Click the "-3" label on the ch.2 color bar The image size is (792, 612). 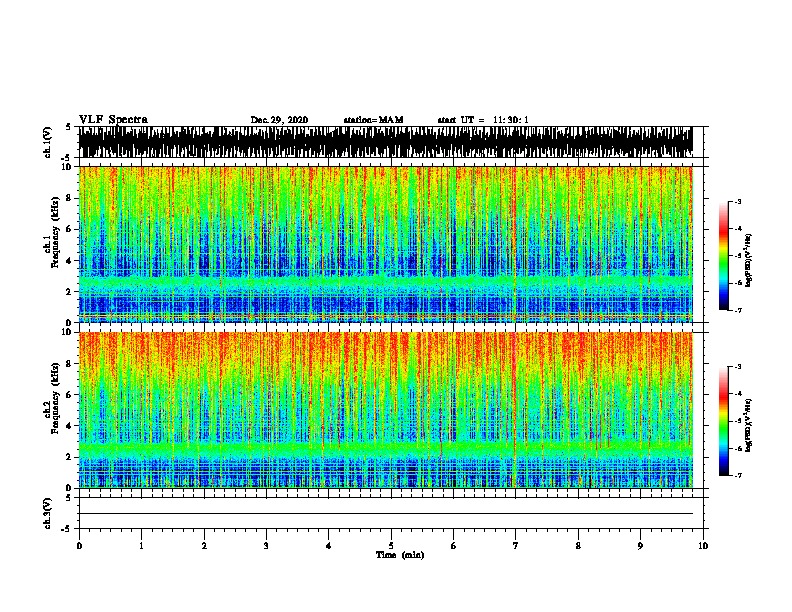(x=737, y=367)
